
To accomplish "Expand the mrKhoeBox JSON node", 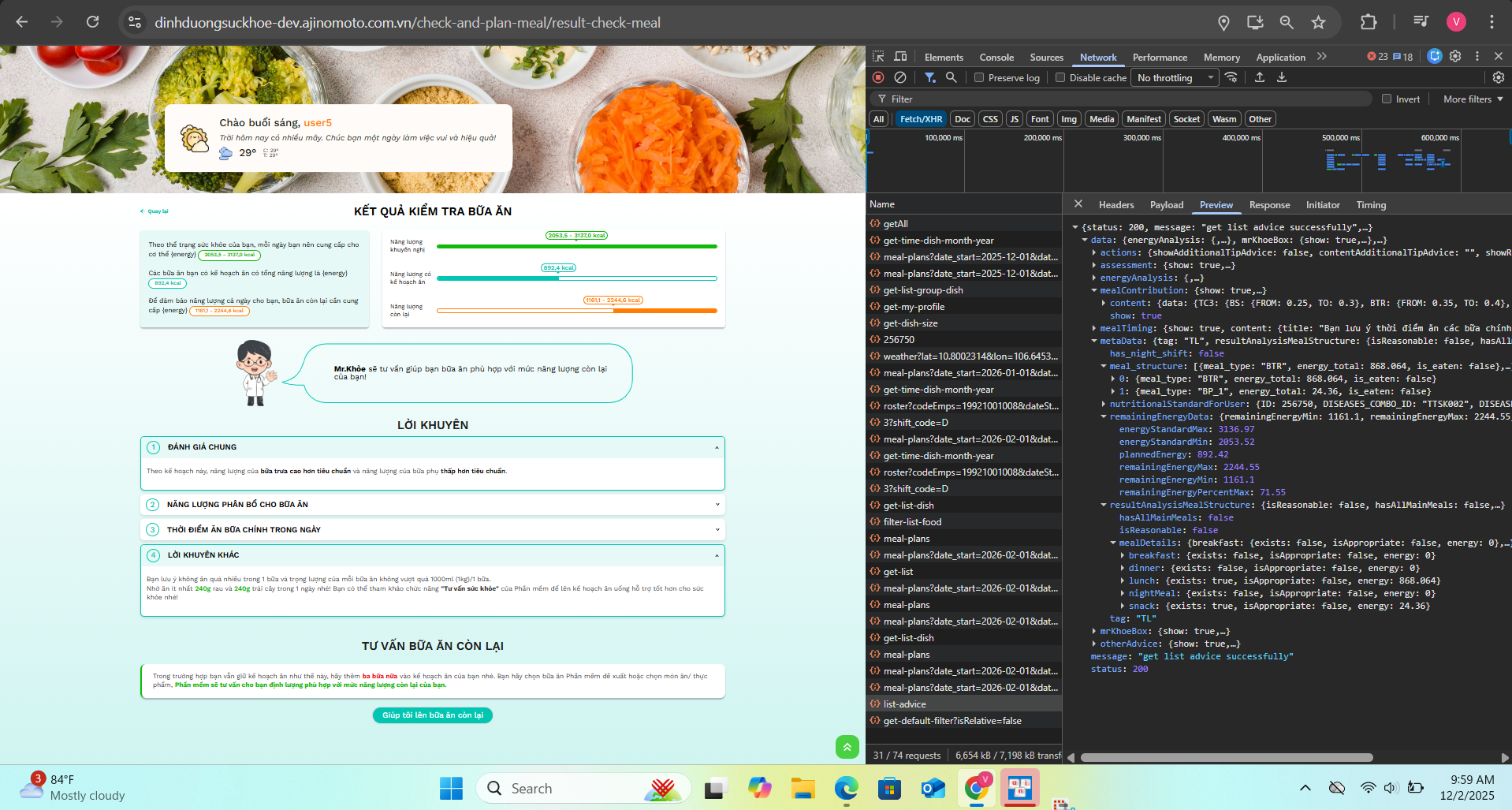I will point(1094,631).
